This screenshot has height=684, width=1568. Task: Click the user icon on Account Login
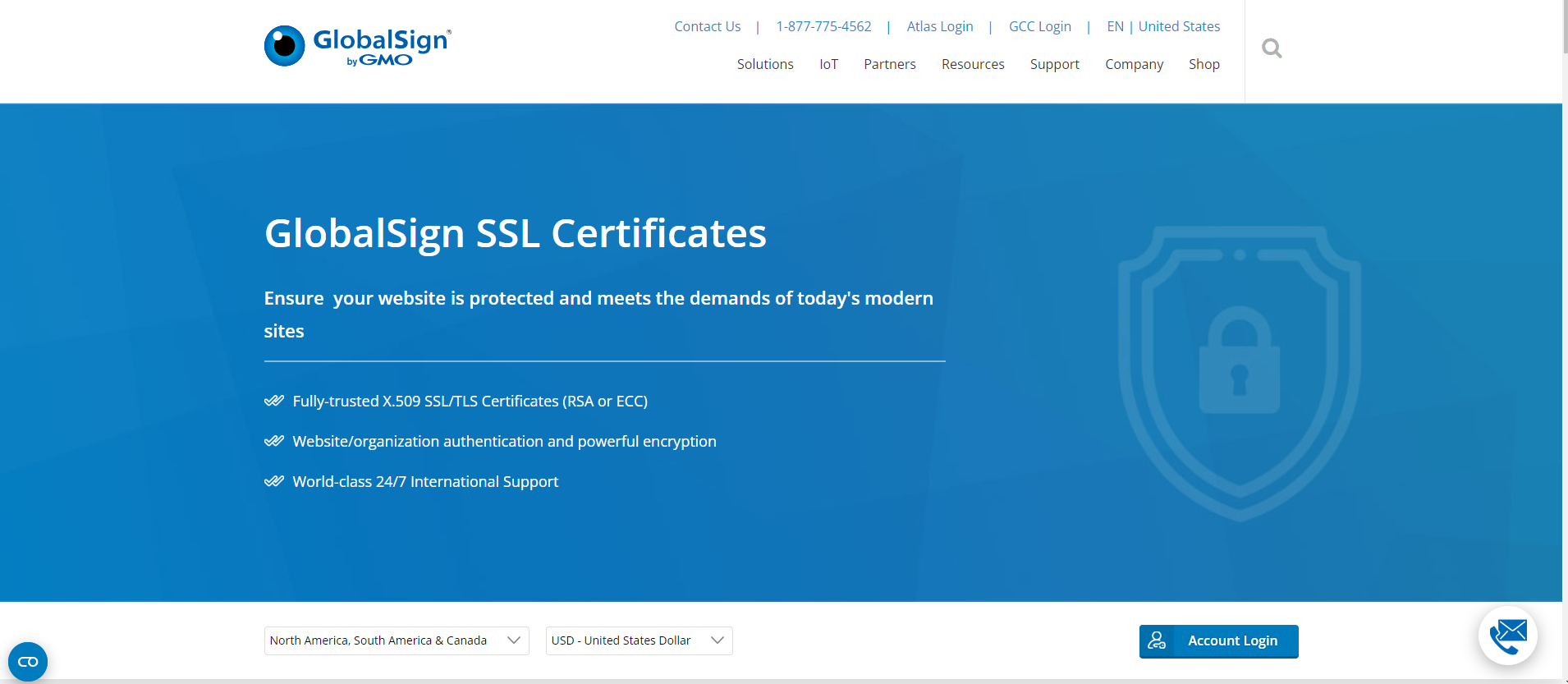pyautogui.click(x=1157, y=640)
